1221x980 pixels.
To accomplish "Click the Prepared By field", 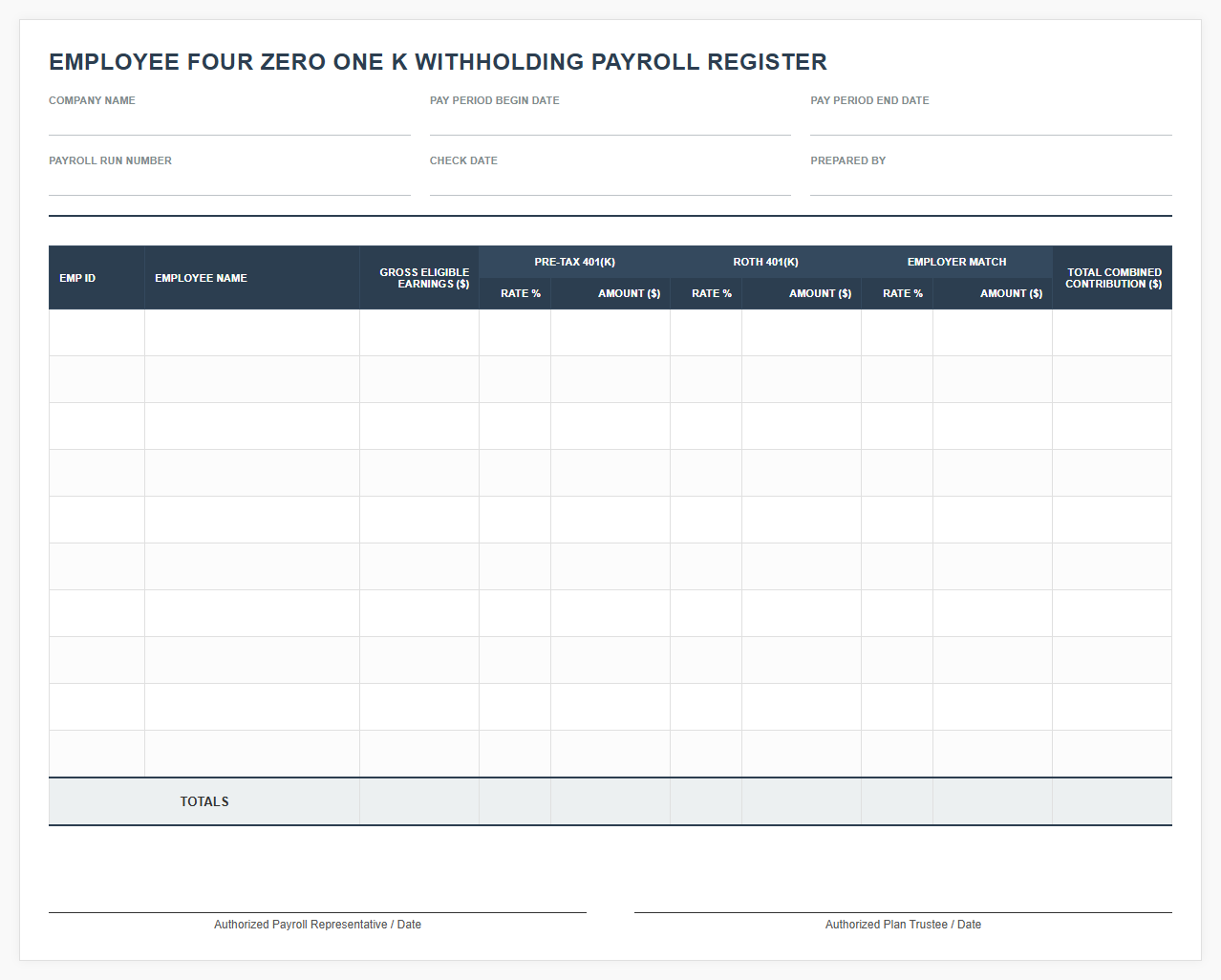I will [x=991, y=183].
